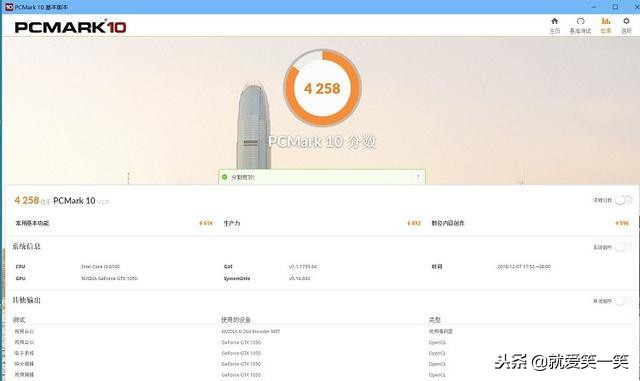Click the Intel Core CPU value

[x=100, y=267]
